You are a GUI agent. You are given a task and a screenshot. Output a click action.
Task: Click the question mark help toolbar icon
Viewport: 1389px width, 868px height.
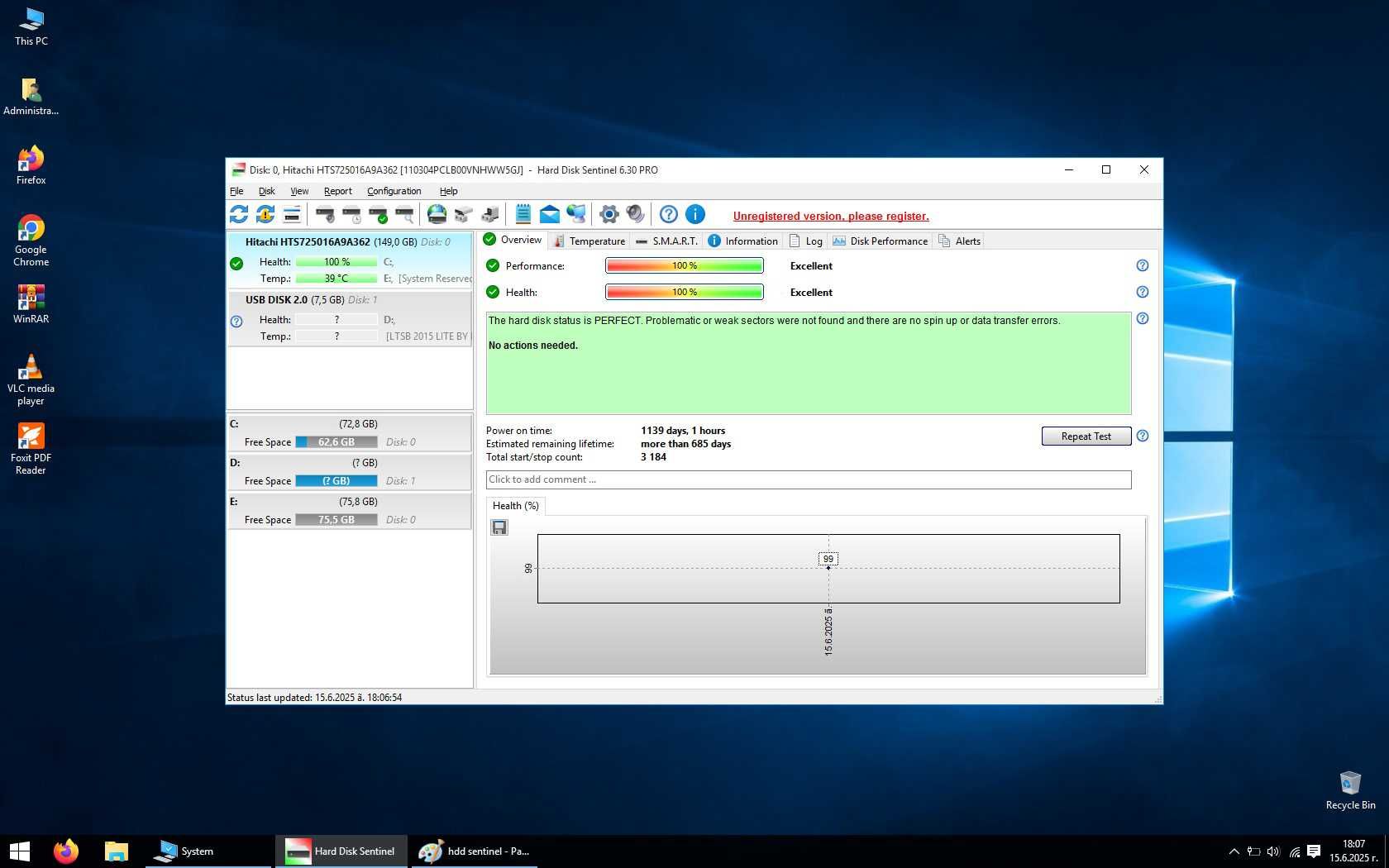pos(669,215)
